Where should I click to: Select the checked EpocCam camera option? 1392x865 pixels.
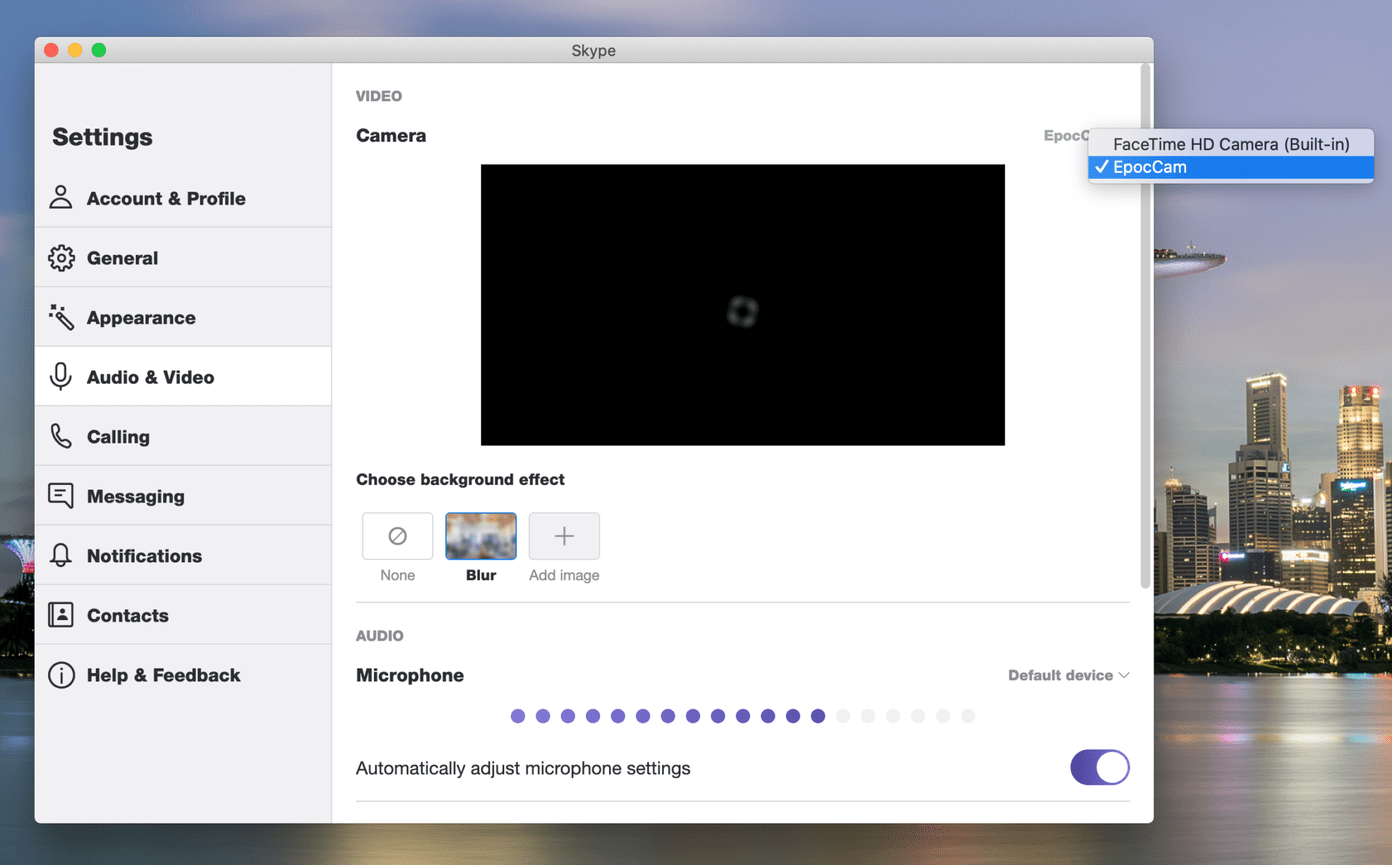pos(1231,167)
